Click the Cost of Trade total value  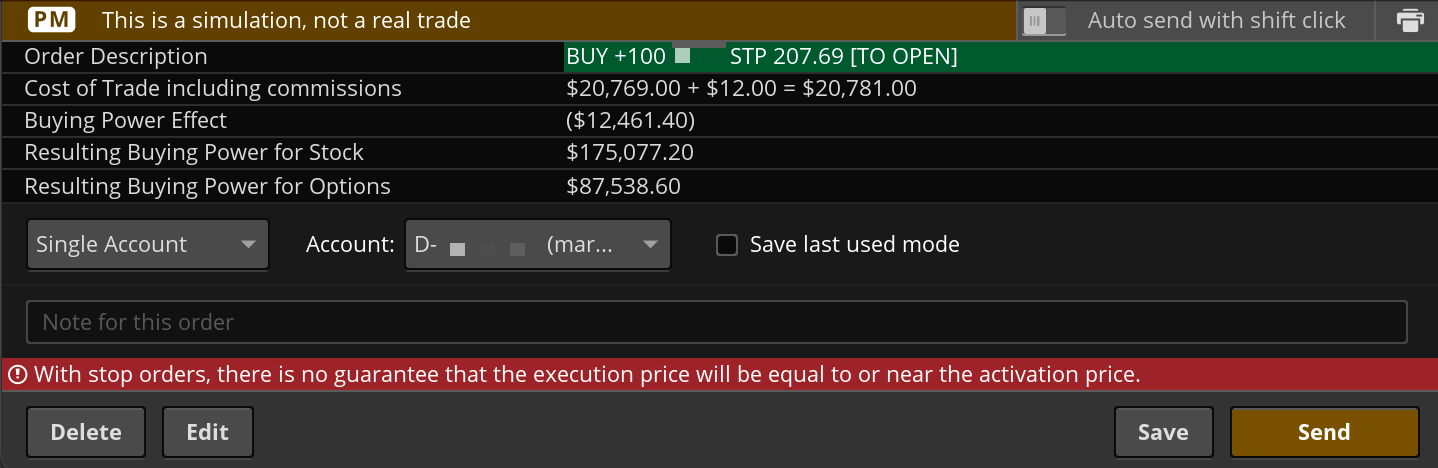click(x=741, y=89)
